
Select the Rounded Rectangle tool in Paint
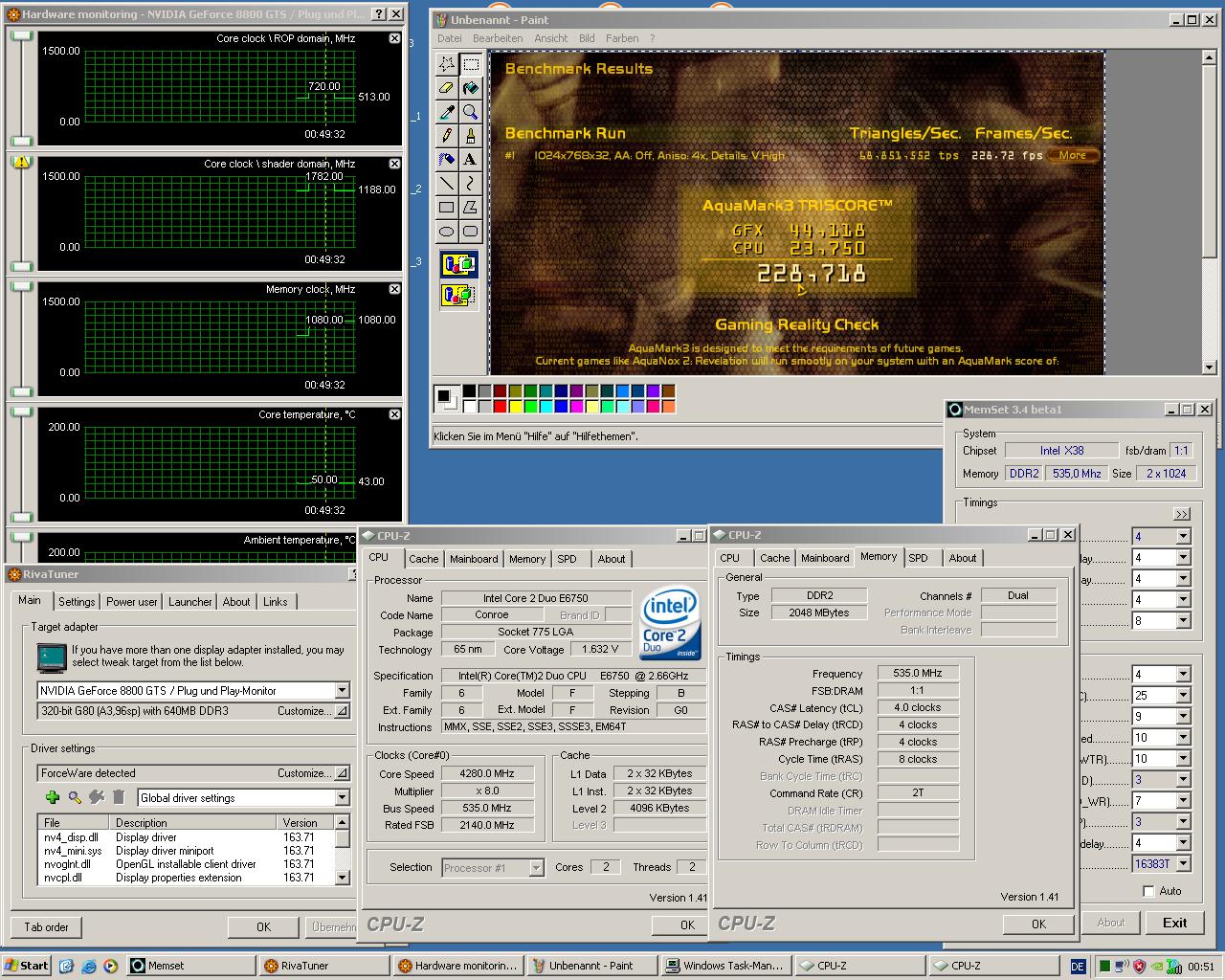click(x=470, y=231)
